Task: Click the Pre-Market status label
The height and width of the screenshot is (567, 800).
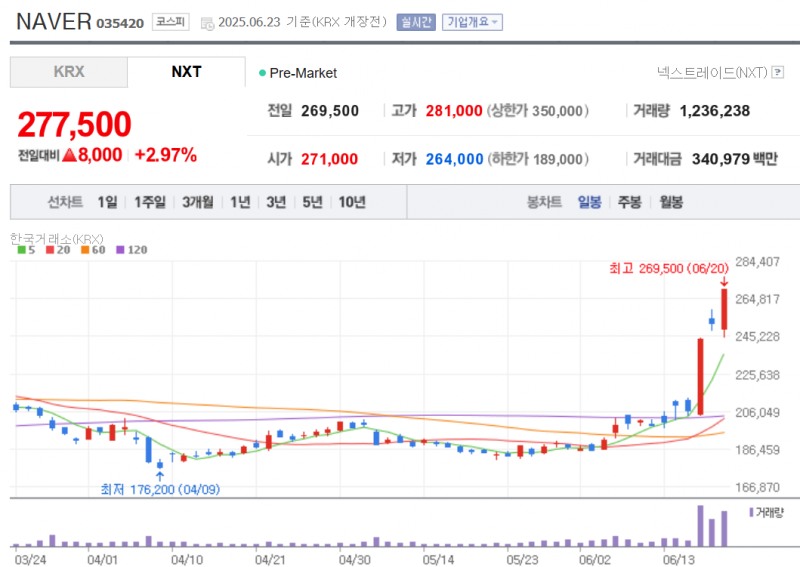Action: coord(303,73)
